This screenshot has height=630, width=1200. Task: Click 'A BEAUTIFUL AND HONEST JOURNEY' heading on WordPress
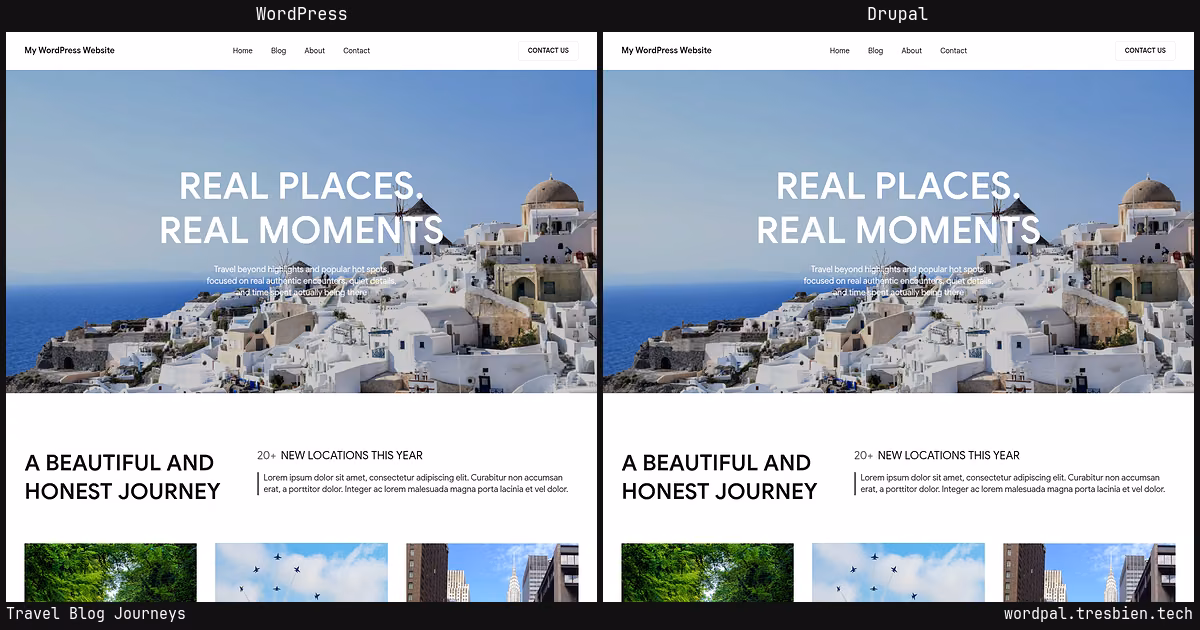(122, 477)
